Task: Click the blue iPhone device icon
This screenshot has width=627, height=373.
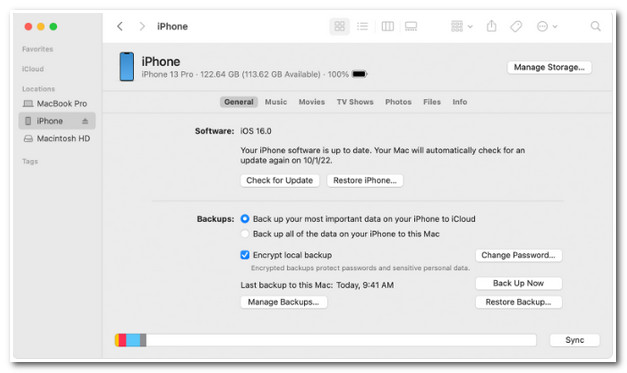Action: pyautogui.click(x=127, y=66)
